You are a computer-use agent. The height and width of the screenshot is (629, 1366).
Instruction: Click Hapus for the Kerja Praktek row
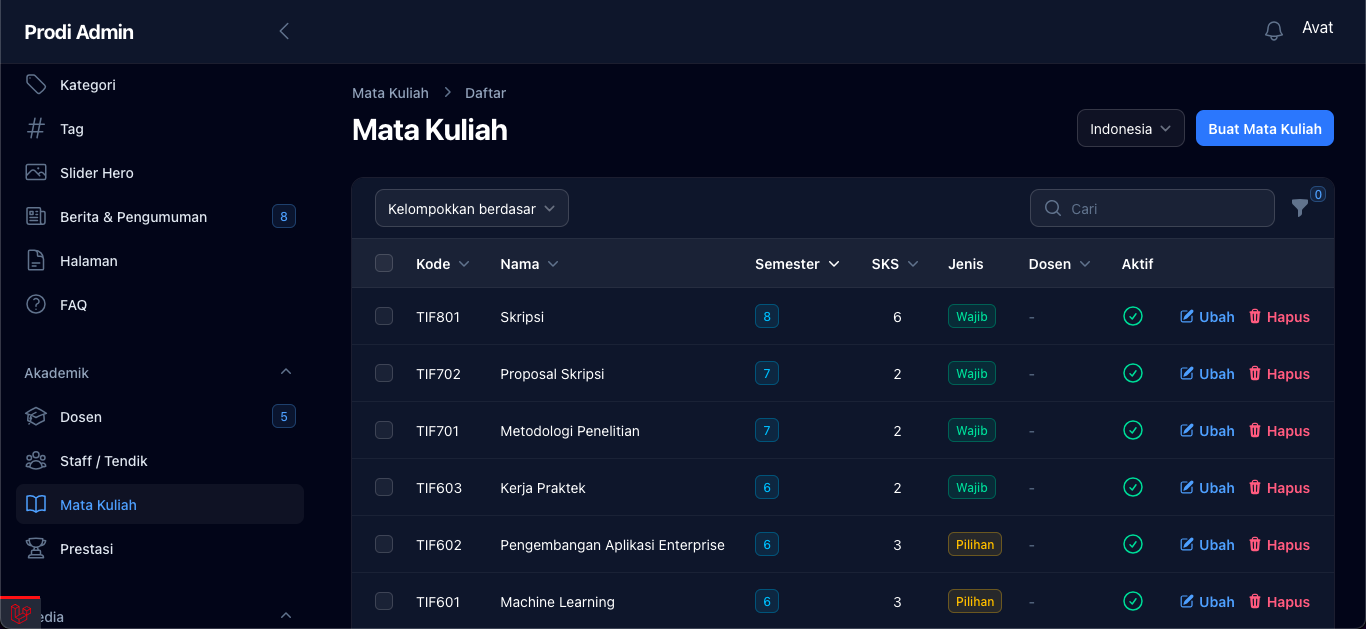click(x=1279, y=488)
